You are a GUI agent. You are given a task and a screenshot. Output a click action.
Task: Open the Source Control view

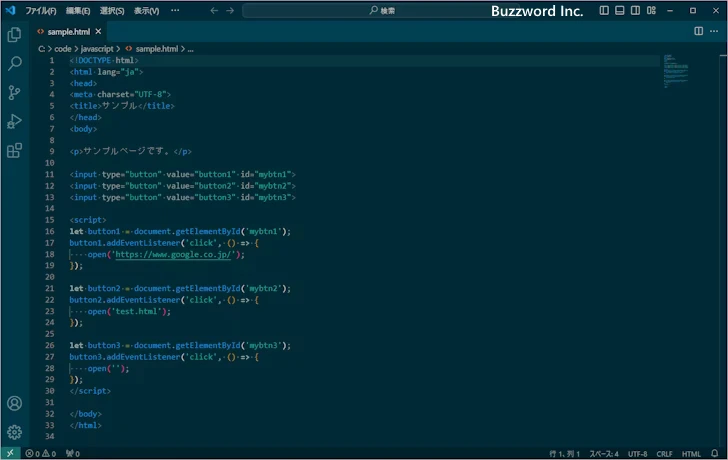click(14, 92)
